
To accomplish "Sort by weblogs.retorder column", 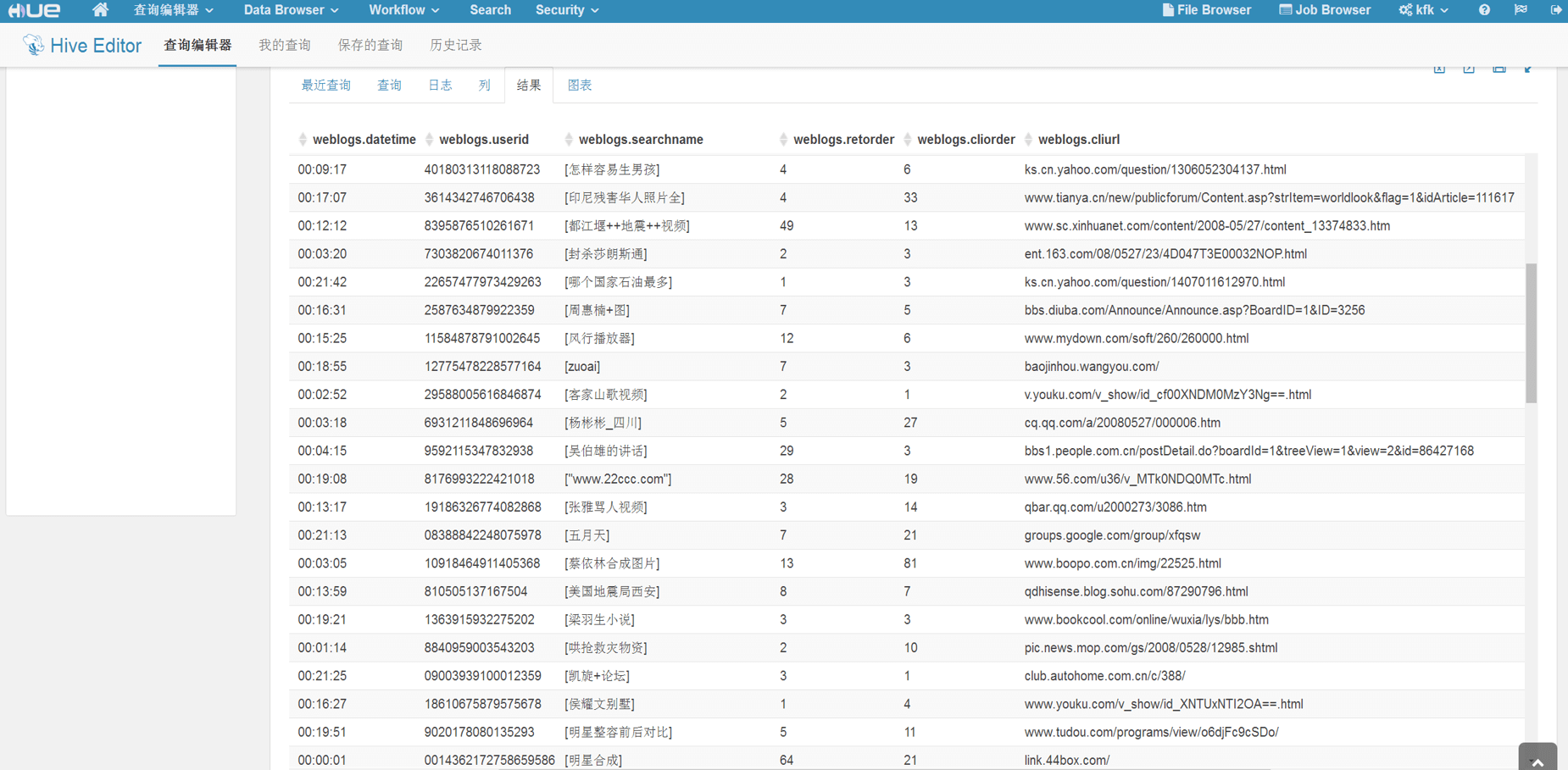I will click(837, 140).
